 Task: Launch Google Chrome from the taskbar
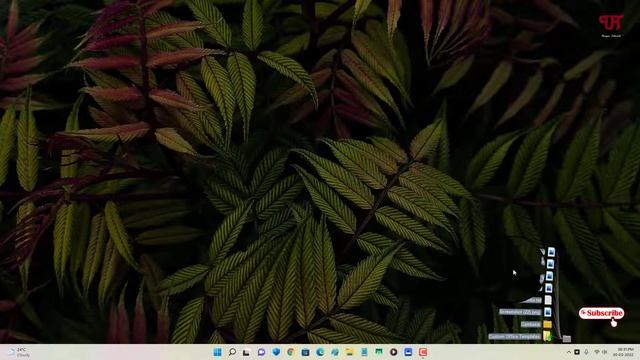(291, 352)
